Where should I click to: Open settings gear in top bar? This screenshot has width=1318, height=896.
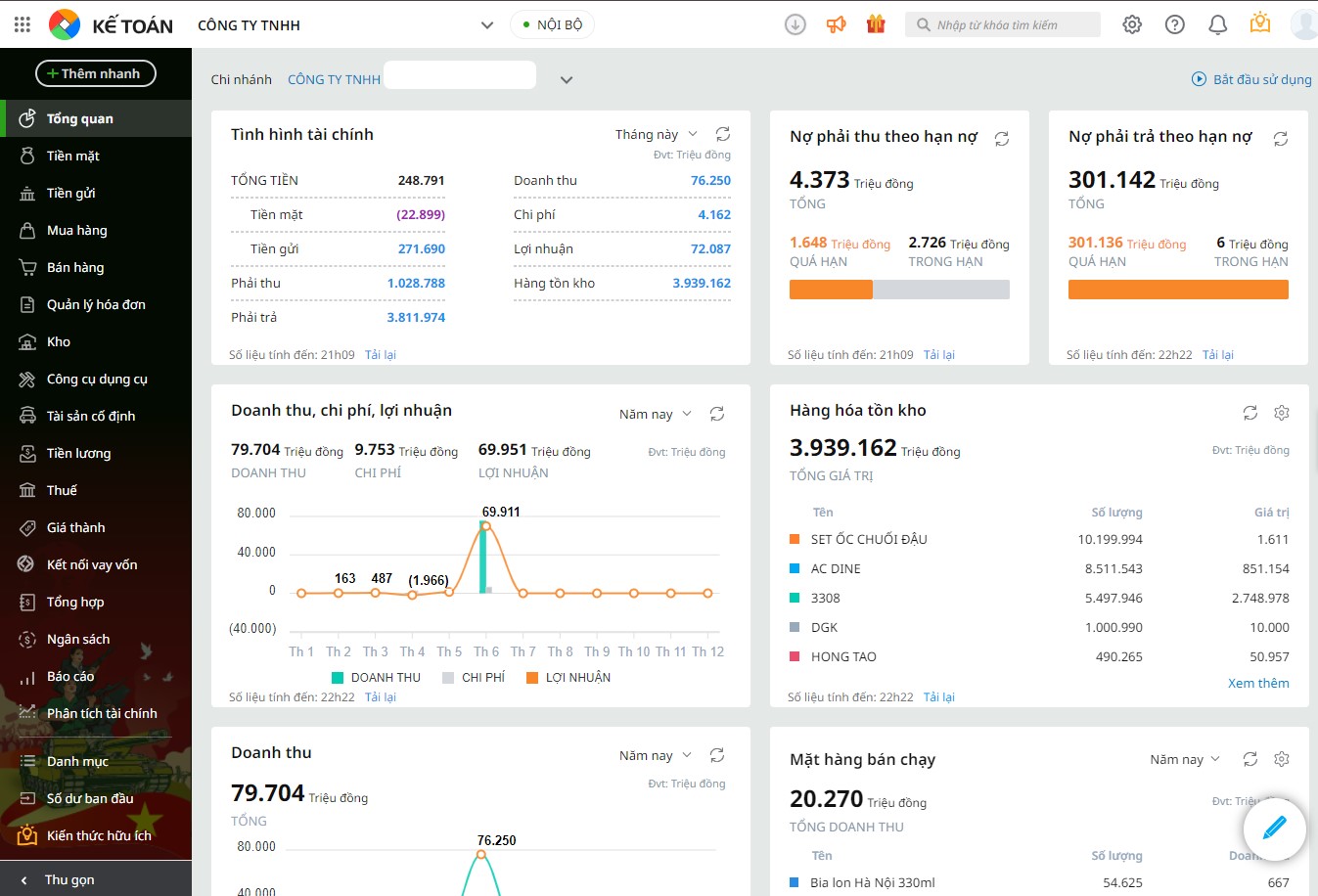click(1132, 24)
